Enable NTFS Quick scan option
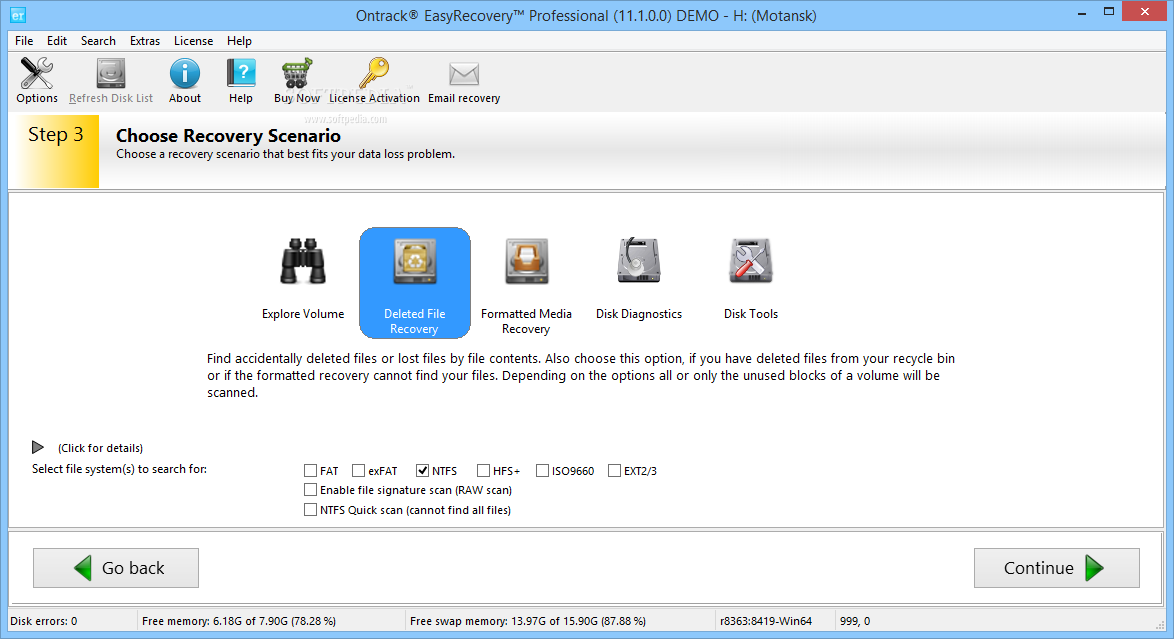The width and height of the screenshot is (1174, 639). tap(310, 509)
